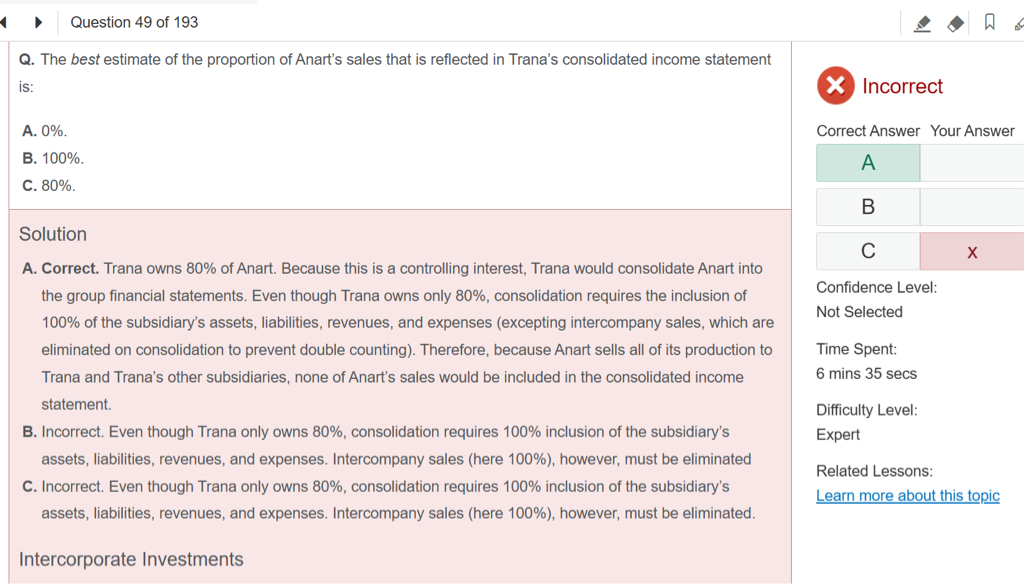The image size is (1024, 584).
Task: Click the Correct Answer C cell
Action: point(867,251)
